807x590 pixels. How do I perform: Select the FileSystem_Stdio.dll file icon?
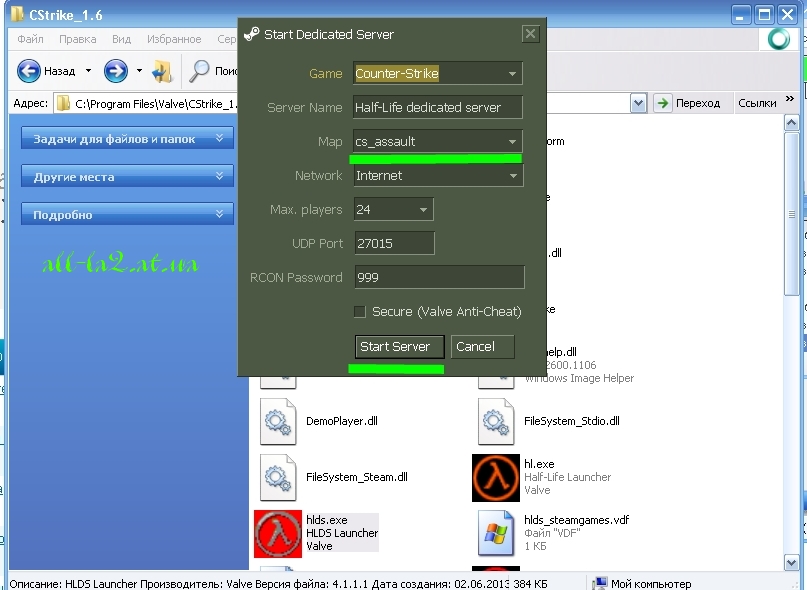point(496,422)
